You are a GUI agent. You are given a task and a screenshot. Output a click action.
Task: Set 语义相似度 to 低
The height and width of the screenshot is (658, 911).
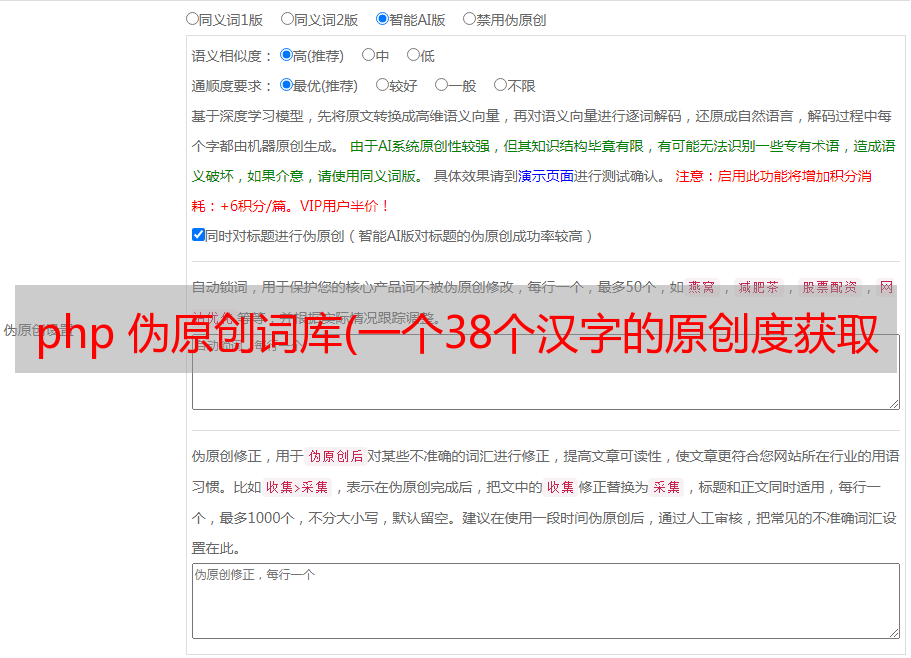413,55
